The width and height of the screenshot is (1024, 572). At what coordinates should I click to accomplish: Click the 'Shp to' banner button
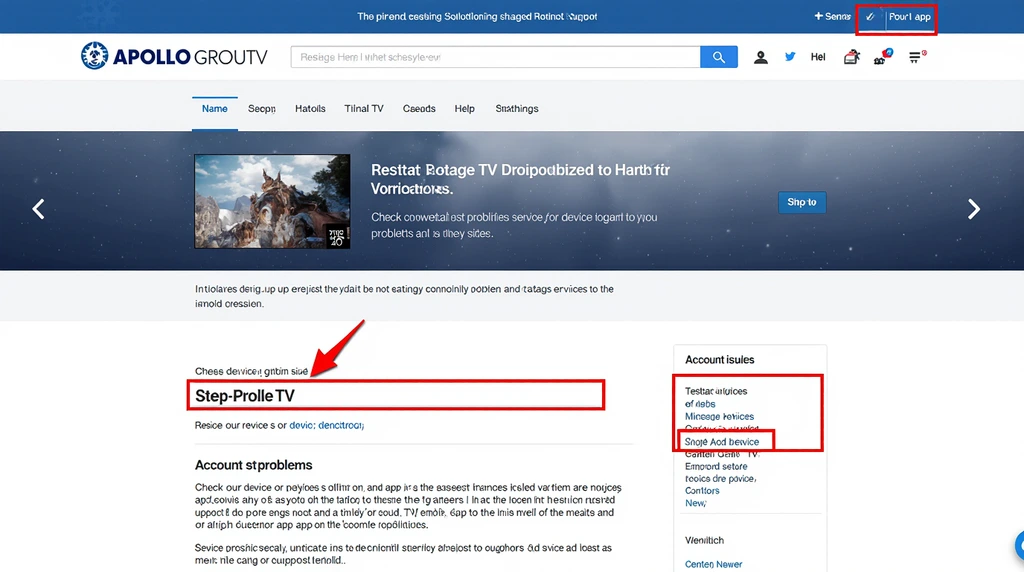point(802,202)
